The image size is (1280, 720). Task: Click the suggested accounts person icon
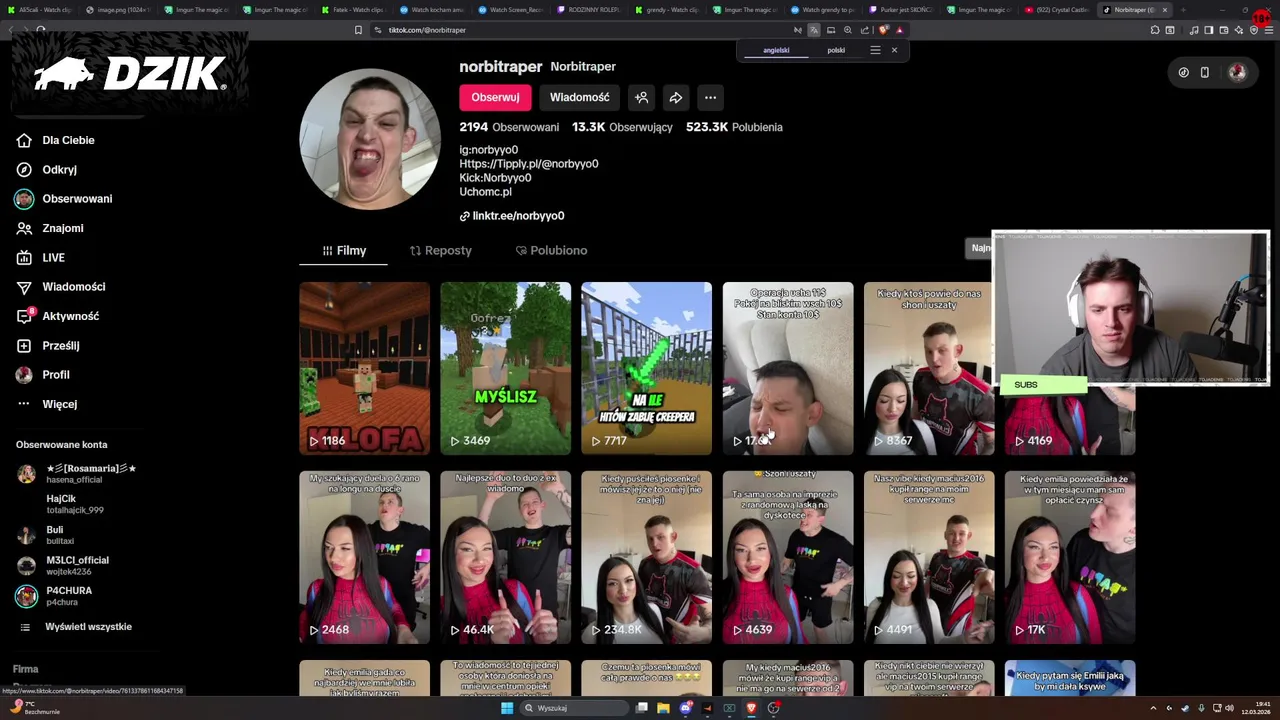641,97
